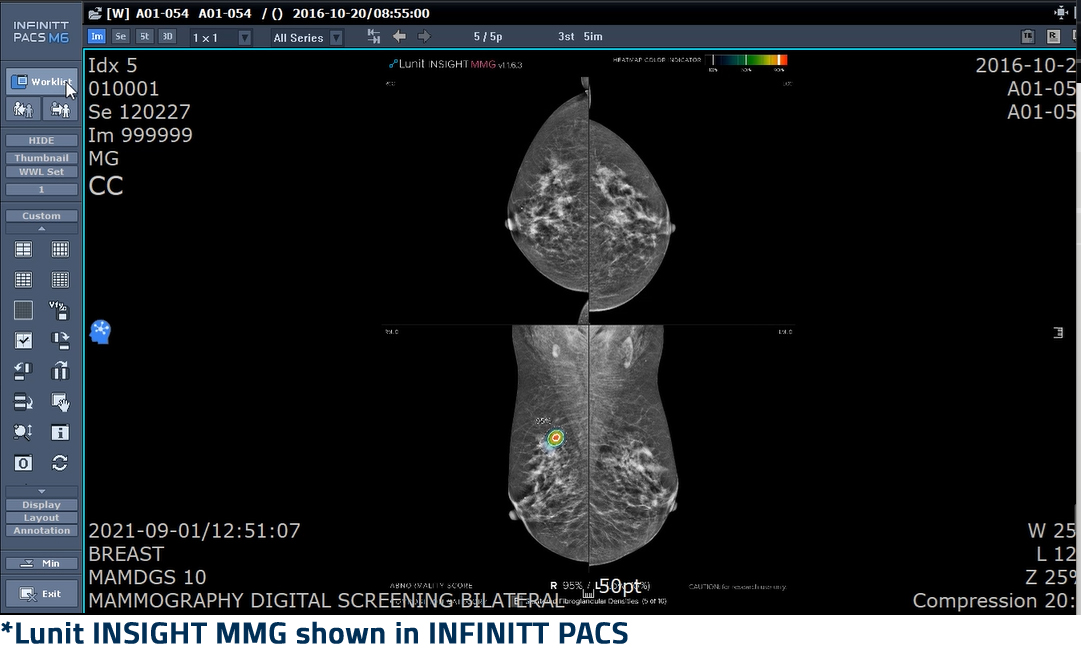
Task: Click the jump-to-first/last icon
Action: (x=374, y=37)
